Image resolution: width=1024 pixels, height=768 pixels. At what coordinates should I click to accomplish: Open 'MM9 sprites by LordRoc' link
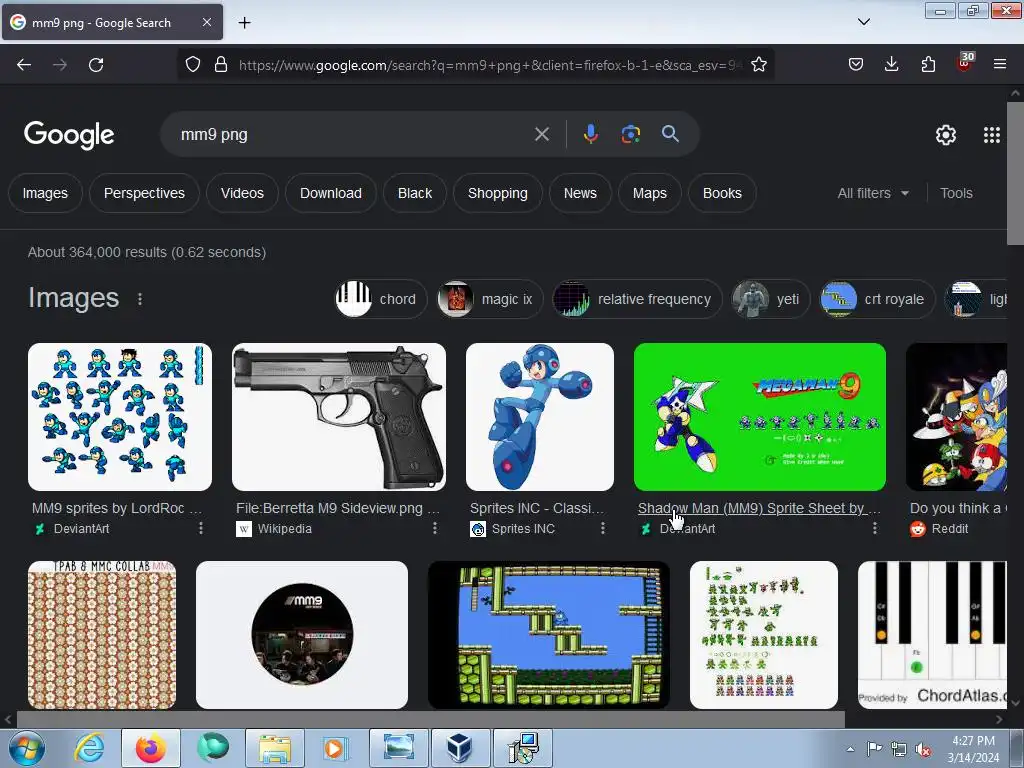point(117,508)
